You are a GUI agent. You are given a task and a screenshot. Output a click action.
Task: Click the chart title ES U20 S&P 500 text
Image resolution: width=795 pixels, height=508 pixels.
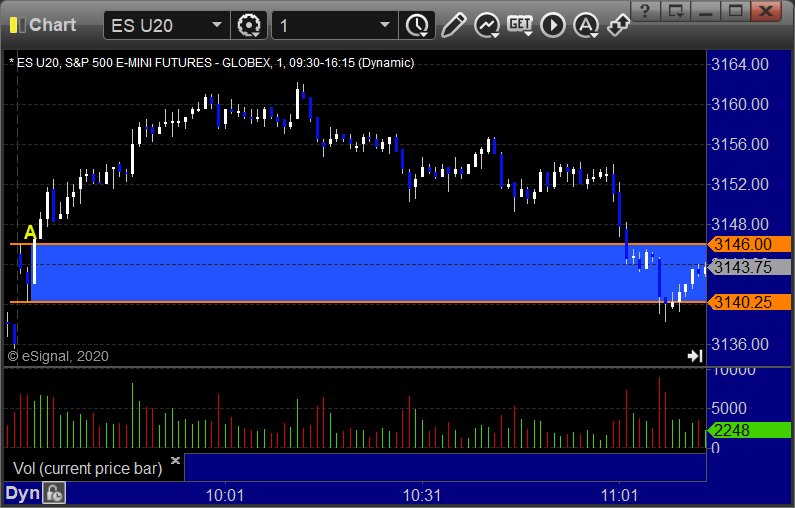[x=211, y=63]
